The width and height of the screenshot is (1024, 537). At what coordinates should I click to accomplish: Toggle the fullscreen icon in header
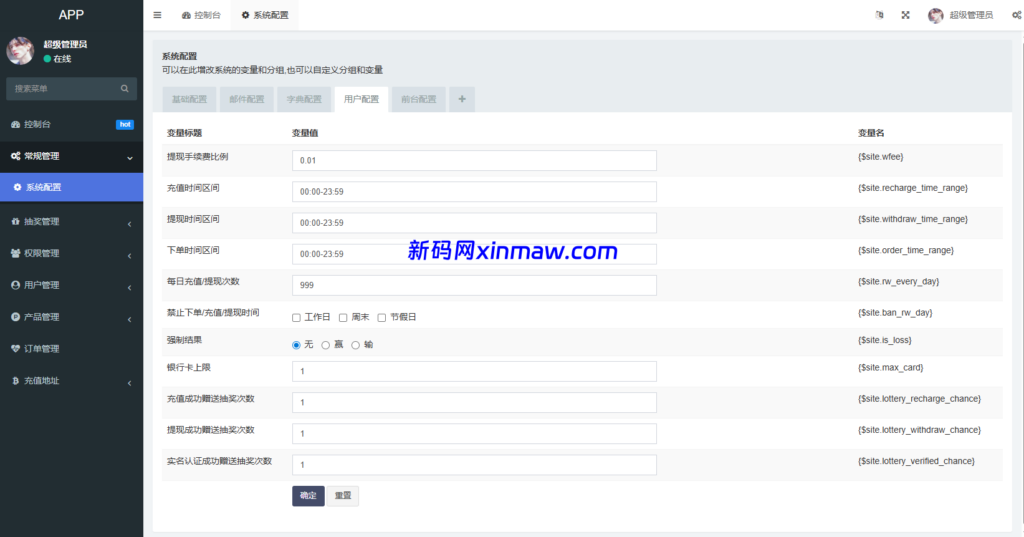906,15
